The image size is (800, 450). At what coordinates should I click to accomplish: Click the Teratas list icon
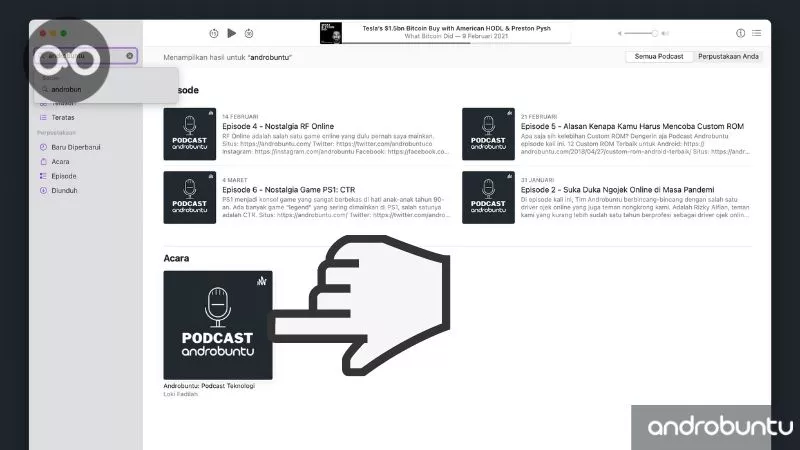43,117
